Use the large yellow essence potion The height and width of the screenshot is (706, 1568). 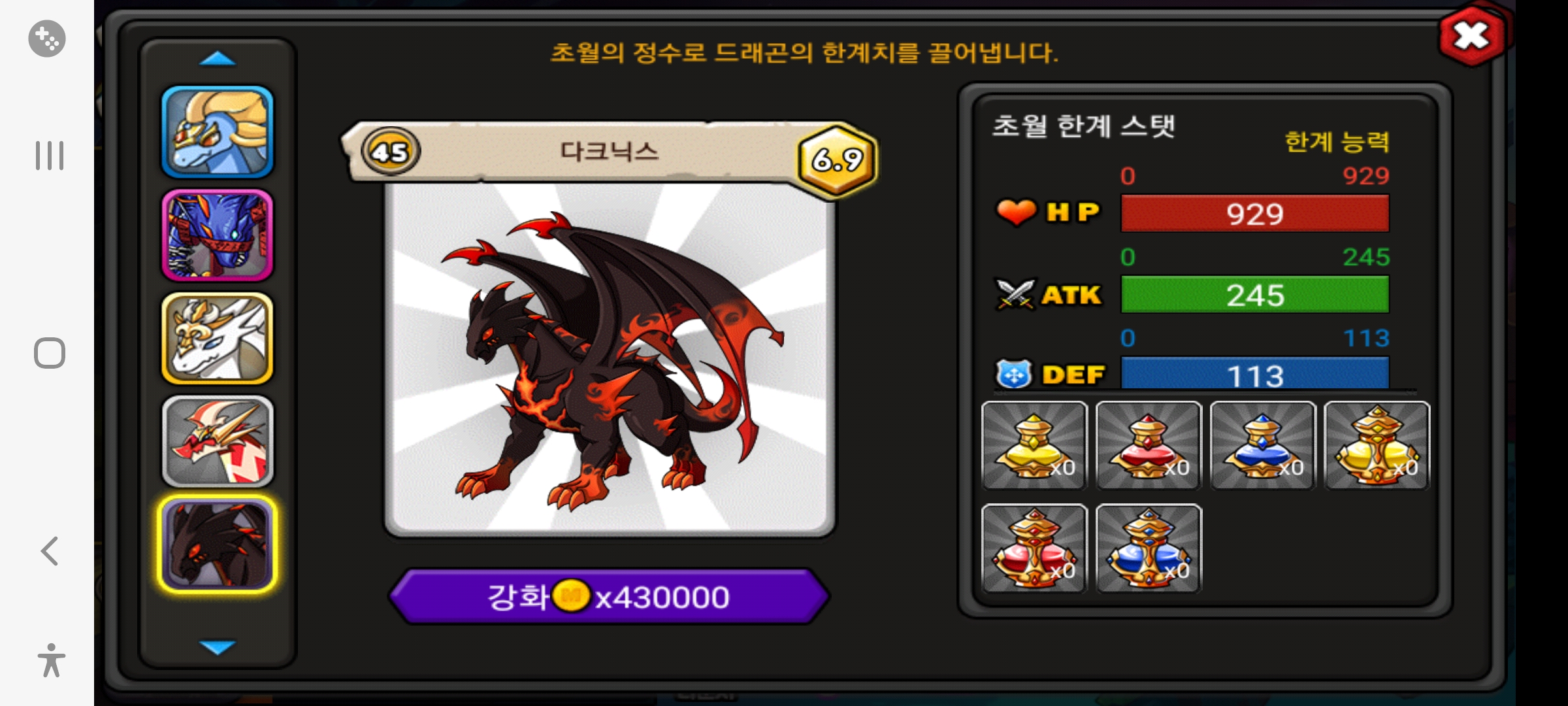pyautogui.click(x=1377, y=445)
